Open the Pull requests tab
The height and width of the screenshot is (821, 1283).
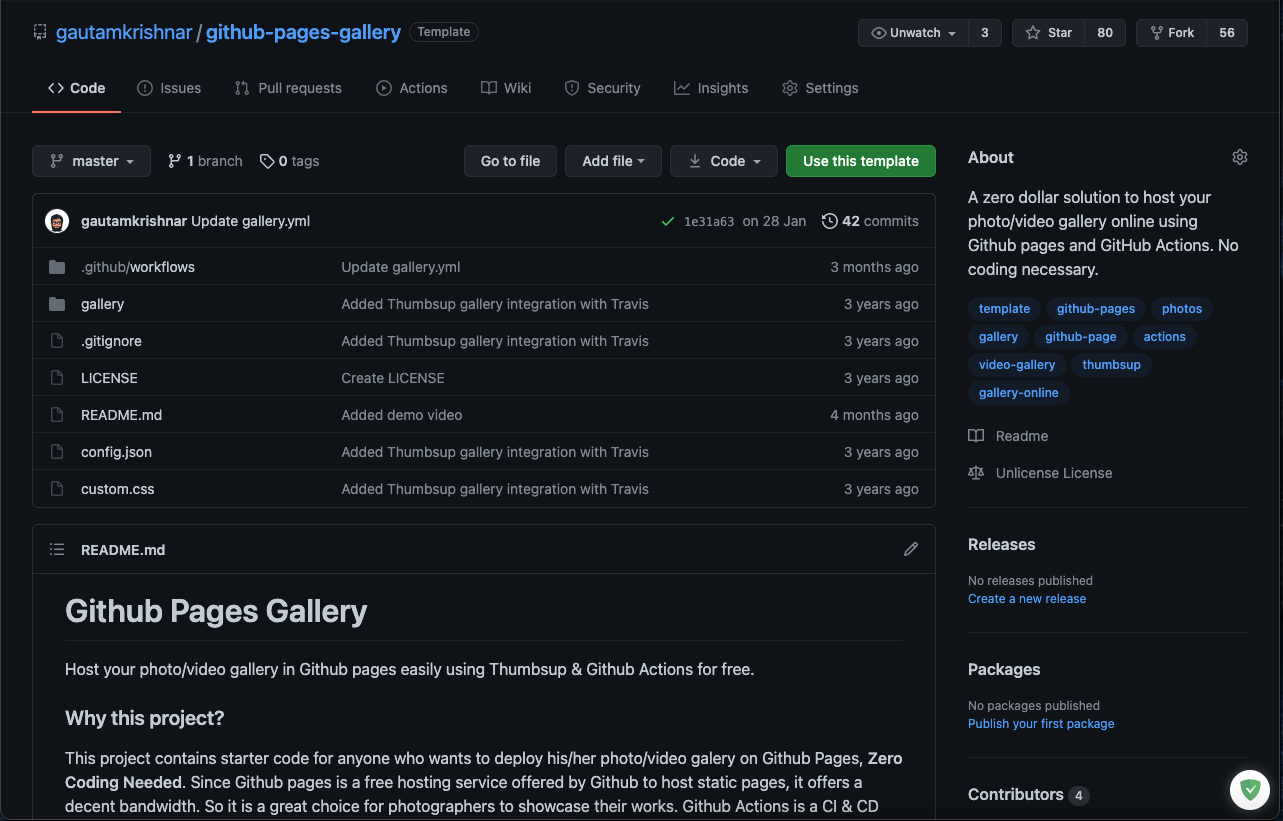point(288,88)
